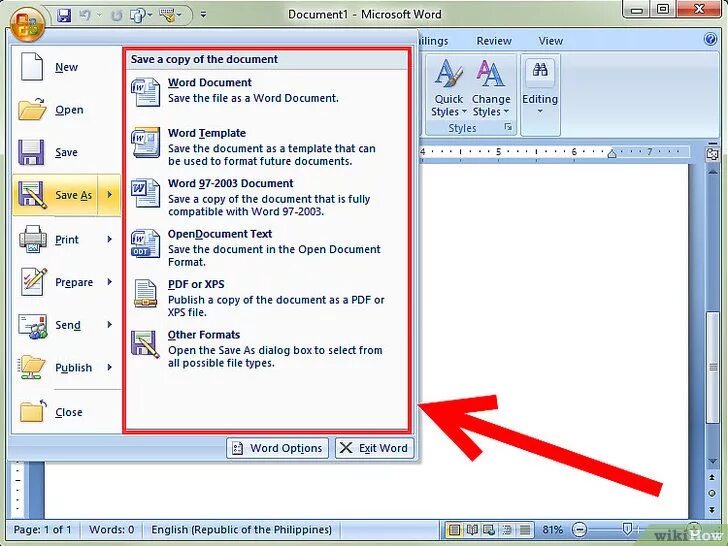Save as OpenDocument Text
Screen dimensions: 728x546
tap(267, 248)
